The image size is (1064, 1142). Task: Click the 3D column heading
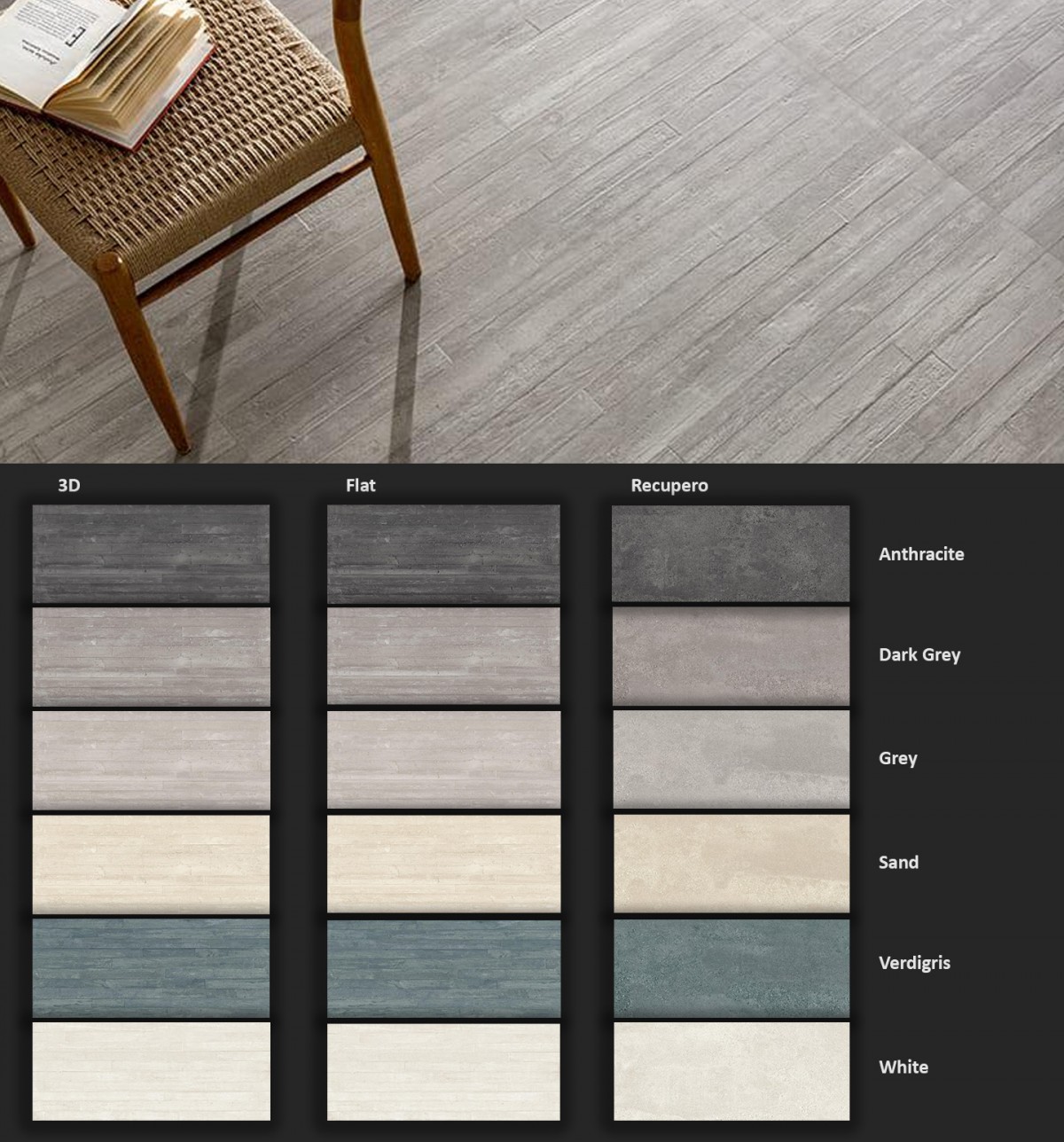coord(69,485)
